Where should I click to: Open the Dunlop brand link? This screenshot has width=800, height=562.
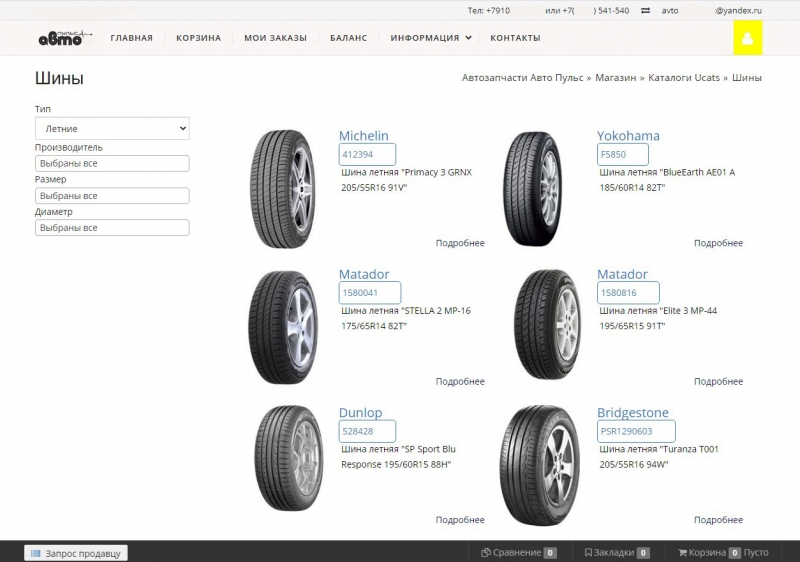[x=360, y=412]
